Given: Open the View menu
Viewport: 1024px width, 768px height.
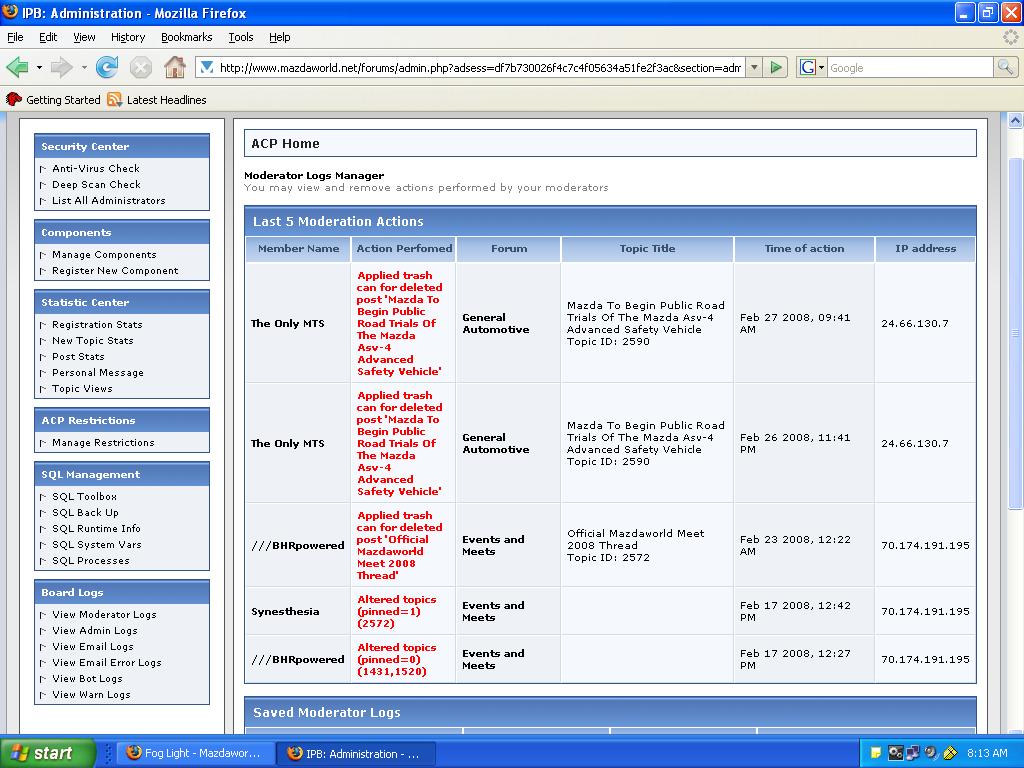Looking at the screenshot, I should 84,37.
